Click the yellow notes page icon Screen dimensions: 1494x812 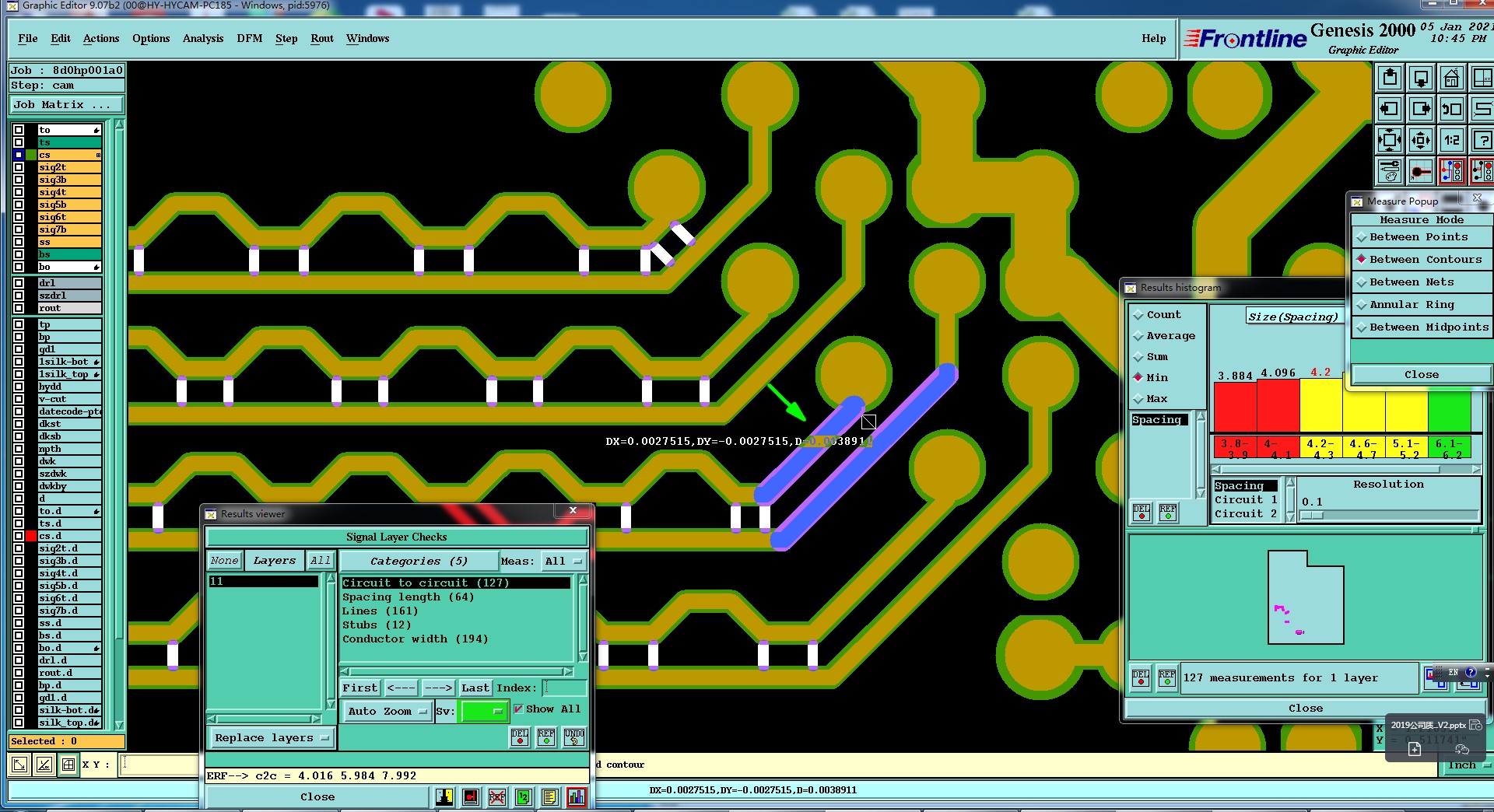point(550,796)
